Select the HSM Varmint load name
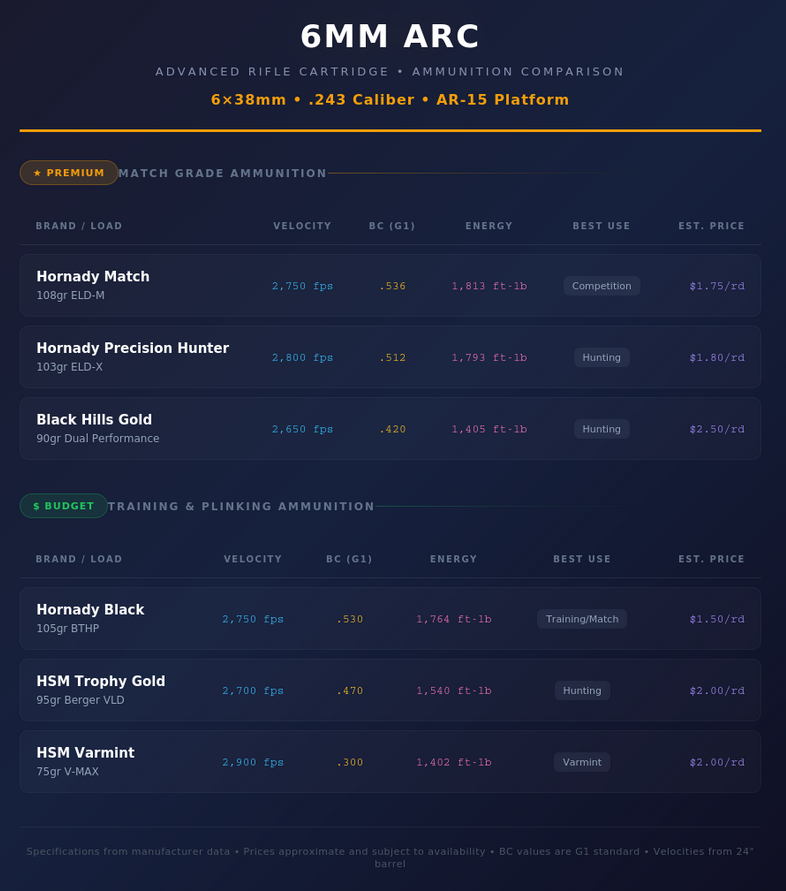This screenshot has width=786, height=891. [x=85, y=753]
